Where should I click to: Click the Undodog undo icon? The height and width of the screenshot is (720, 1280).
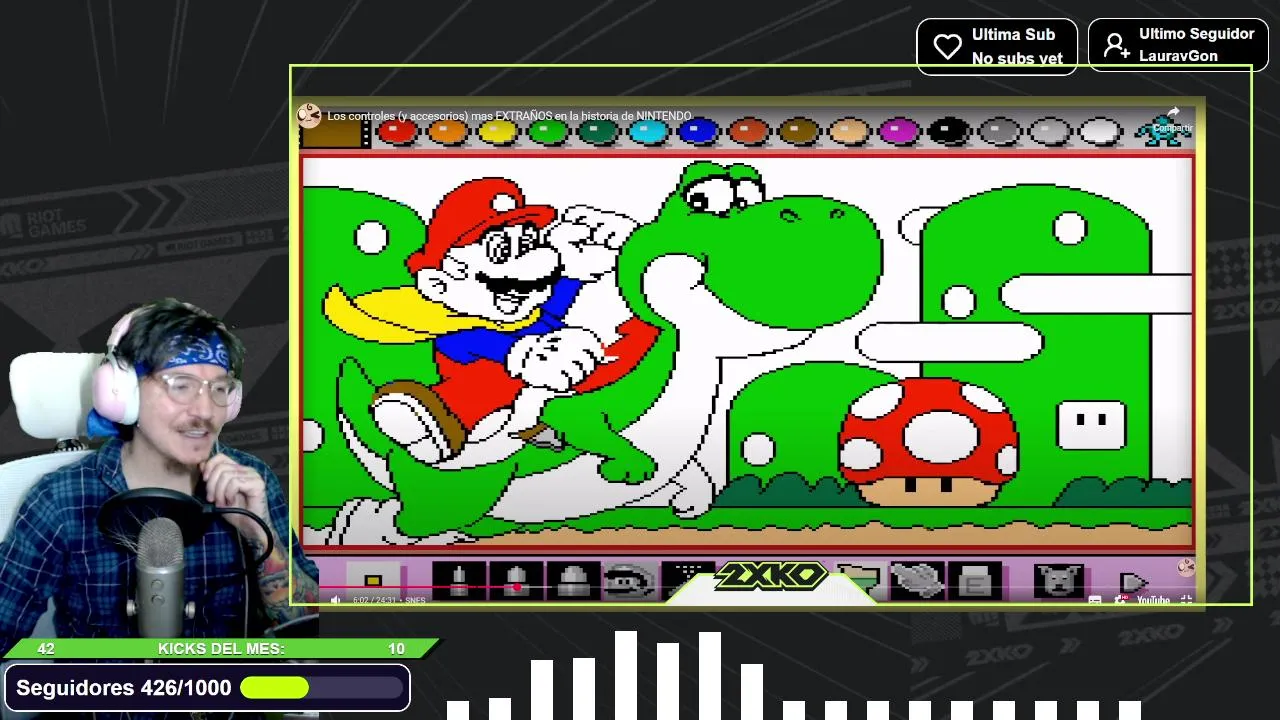tap(1059, 580)
